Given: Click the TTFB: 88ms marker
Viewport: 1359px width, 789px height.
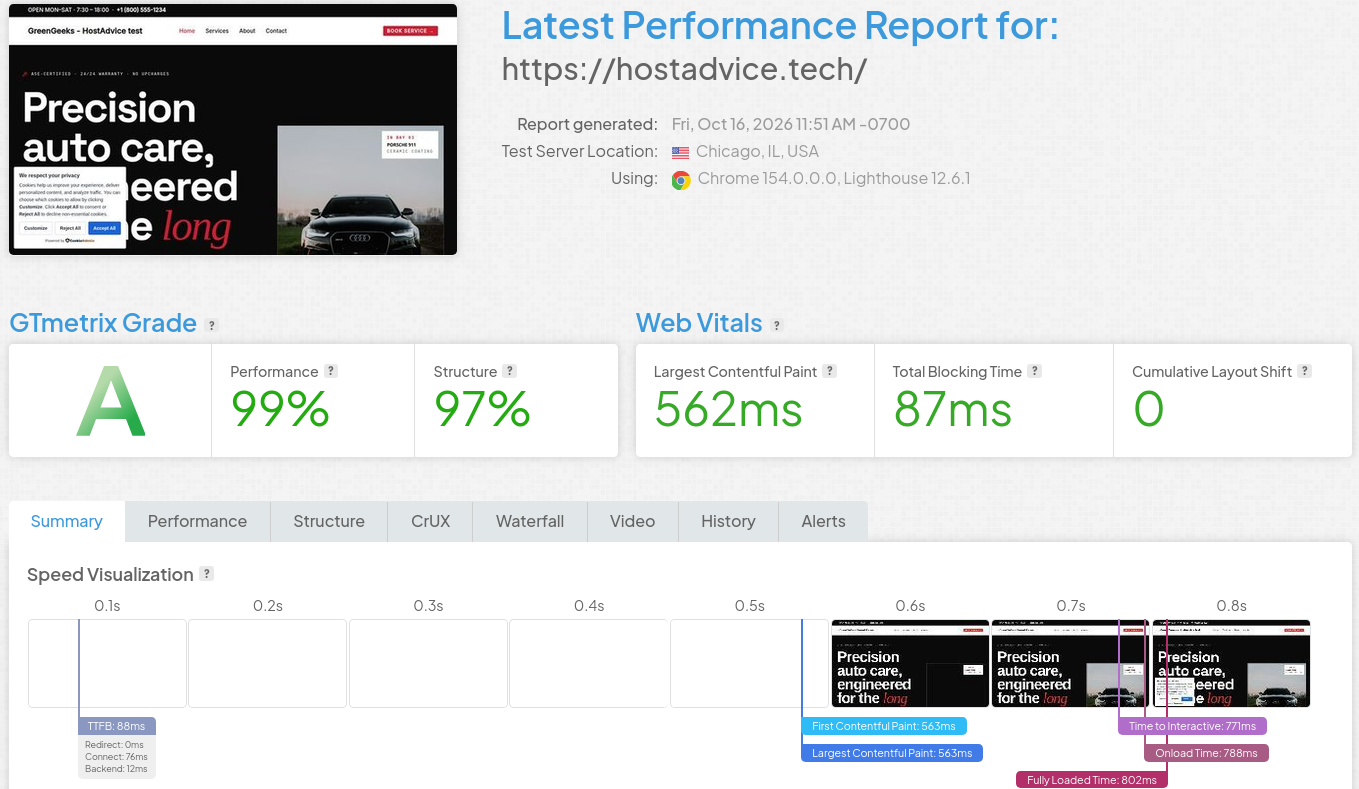Looking at the screenshot, I should point(117,726).
